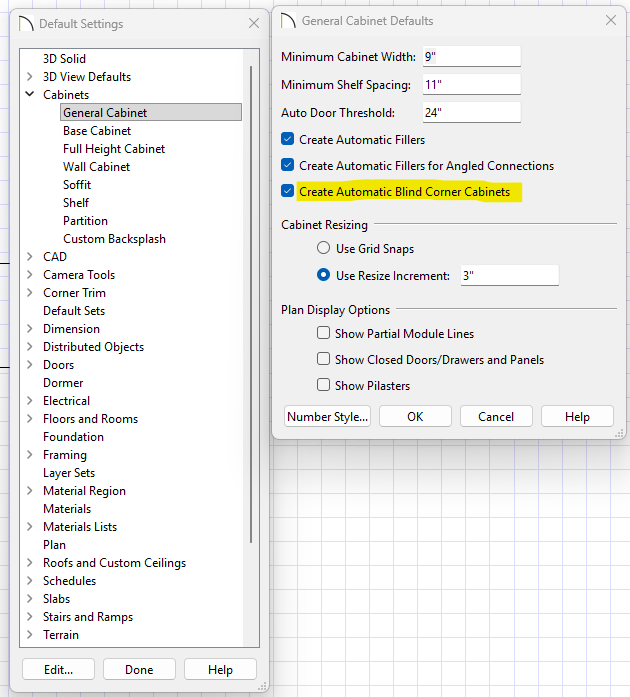630x697 pixels.
Task: Enable Show Partial Module Lines
Action: tap(323, 334)
